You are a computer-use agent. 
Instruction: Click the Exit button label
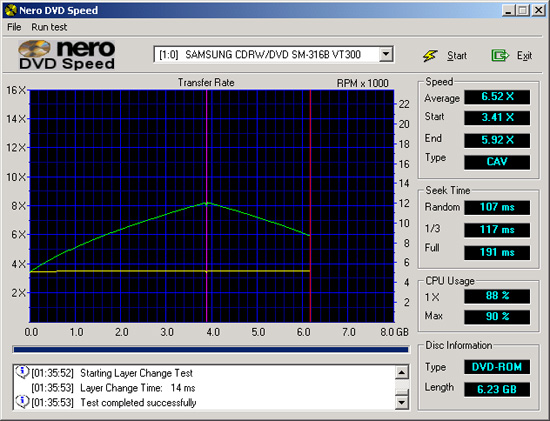pos(524,55)
